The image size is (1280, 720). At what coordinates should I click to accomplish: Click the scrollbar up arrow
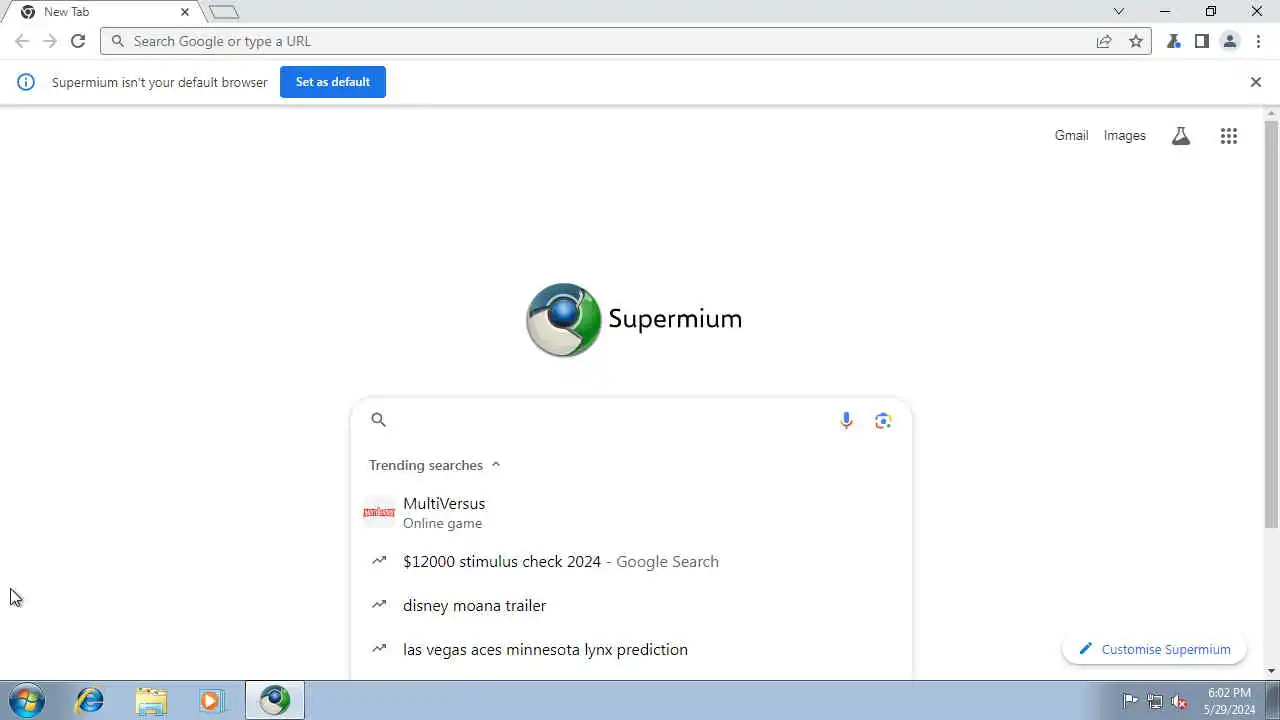tap(1272, 113)
